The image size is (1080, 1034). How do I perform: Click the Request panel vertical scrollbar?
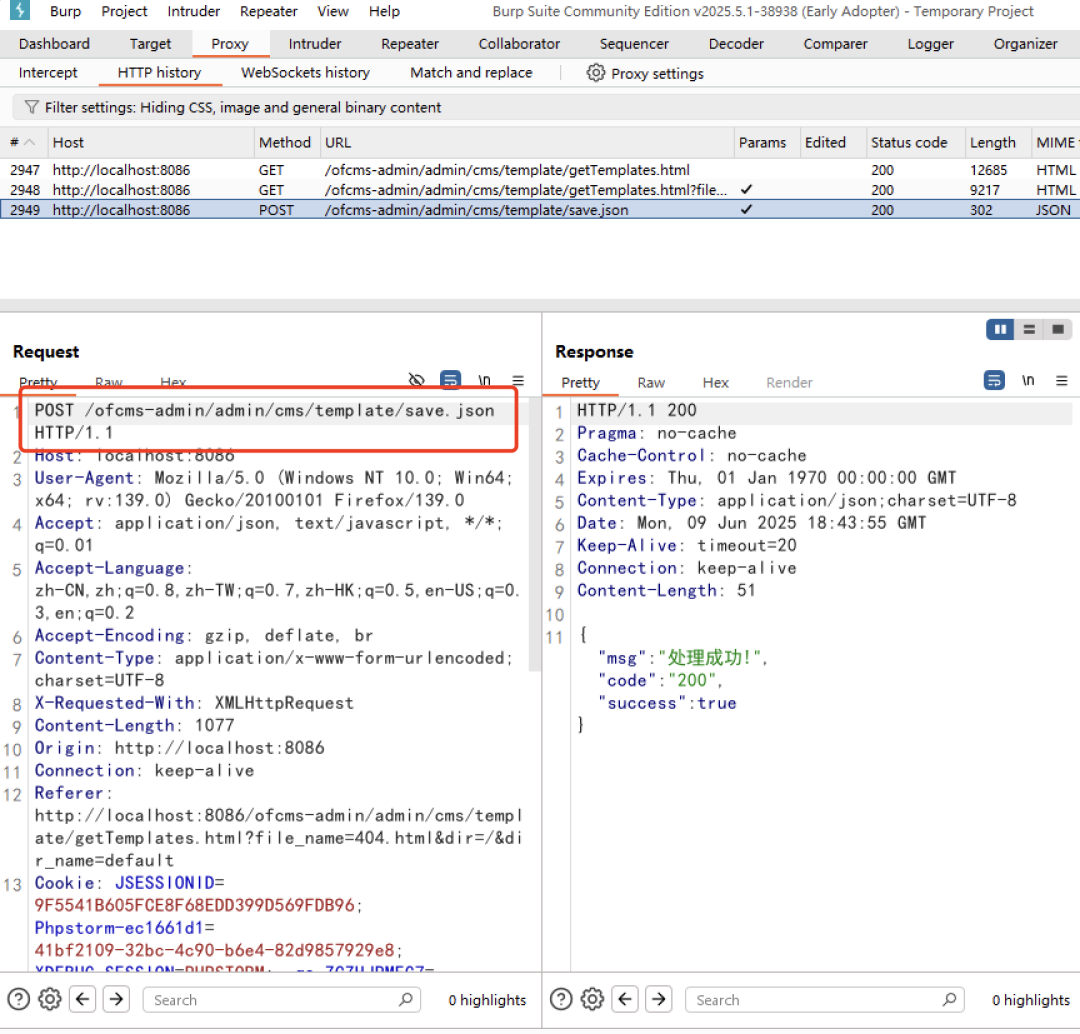[534, 533]
